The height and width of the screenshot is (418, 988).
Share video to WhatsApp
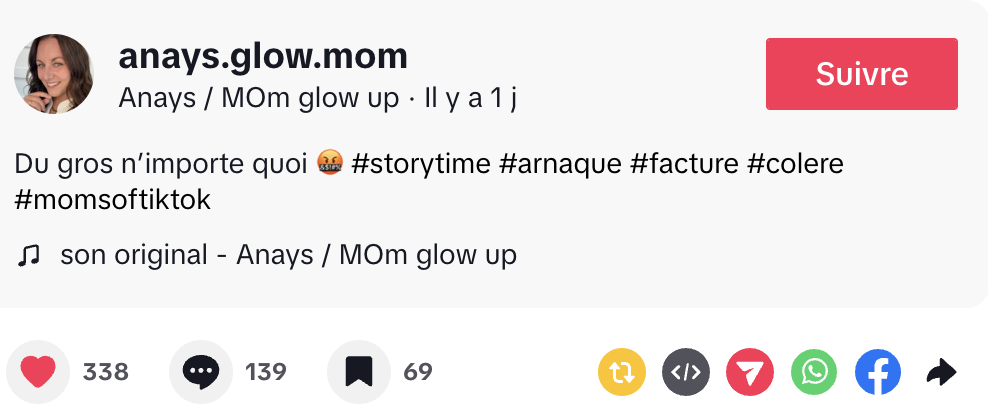814,373
